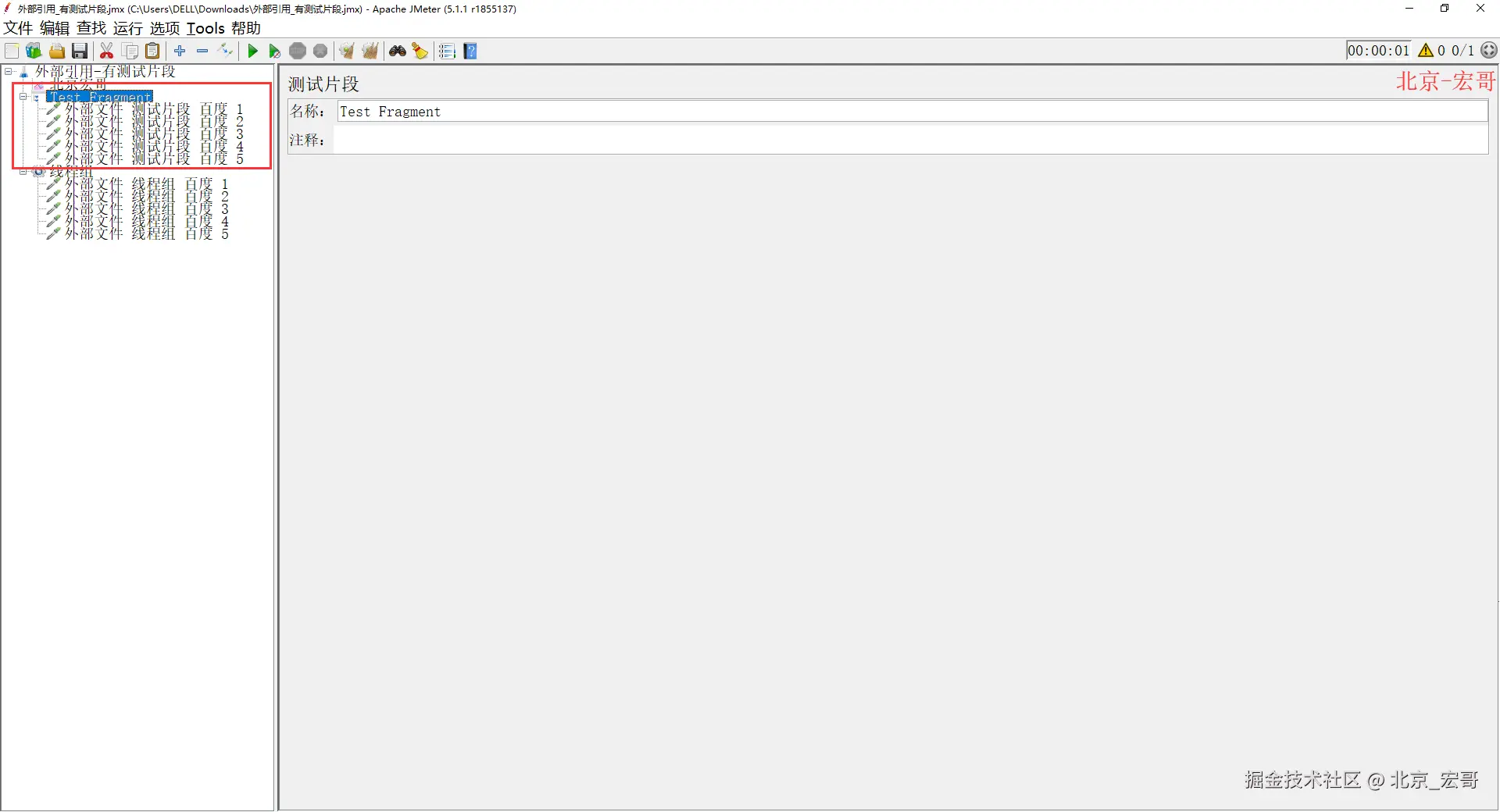
Task: Click Start no pauses icon
Action: pos(275,52)
